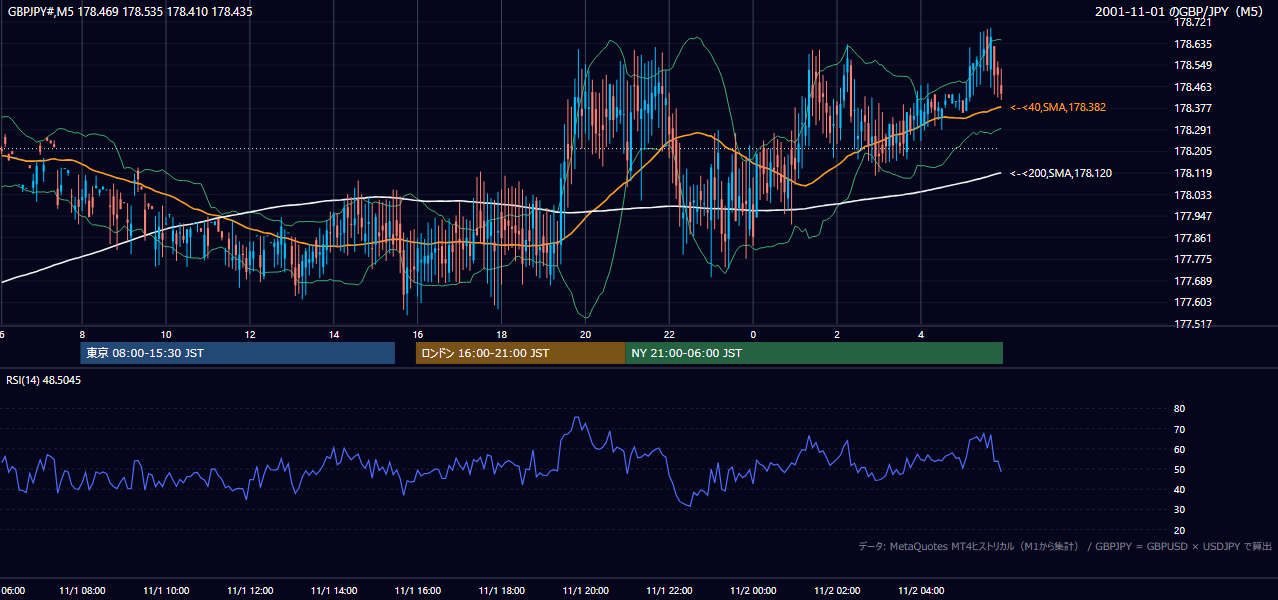The image size is (1278, 600).
Task: Click price axis label 177.603
Action: (x=1193, y=302)
